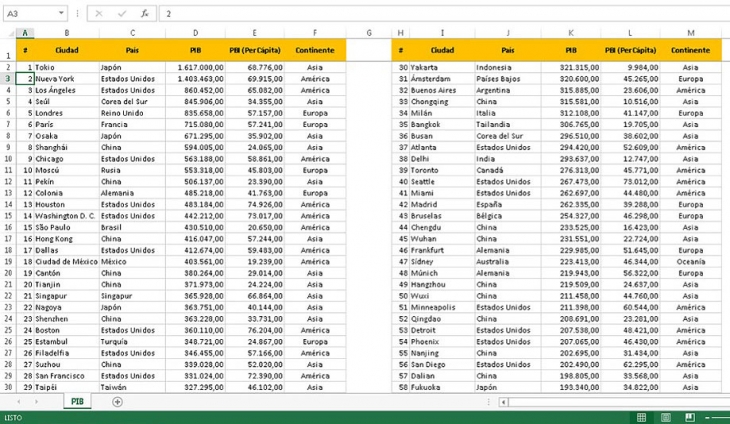This screenshot has height=424, width=730.
Task: Select the cell containing Singapur city name
Action: 67,296
